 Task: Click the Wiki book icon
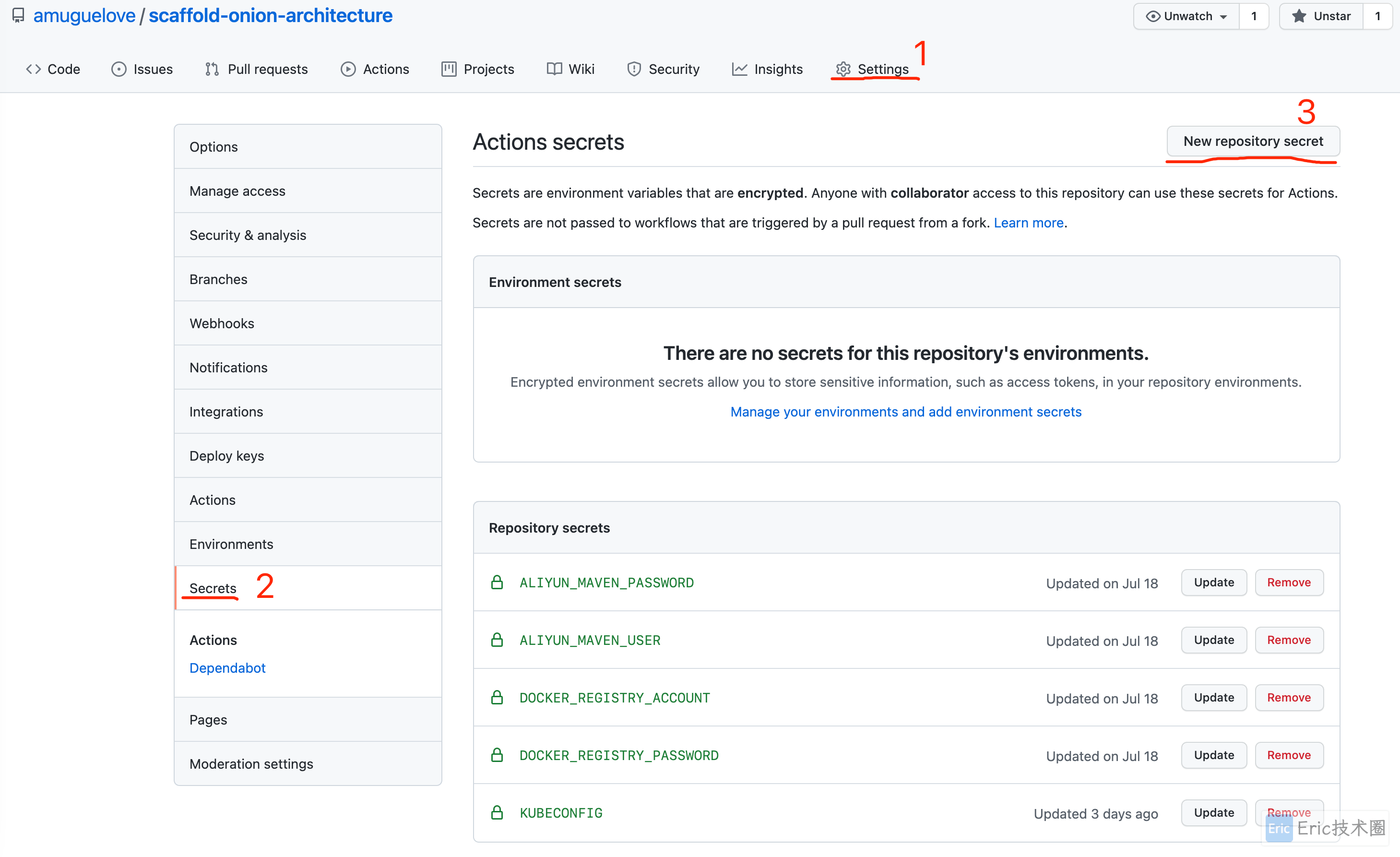click(x=554, y=69)
